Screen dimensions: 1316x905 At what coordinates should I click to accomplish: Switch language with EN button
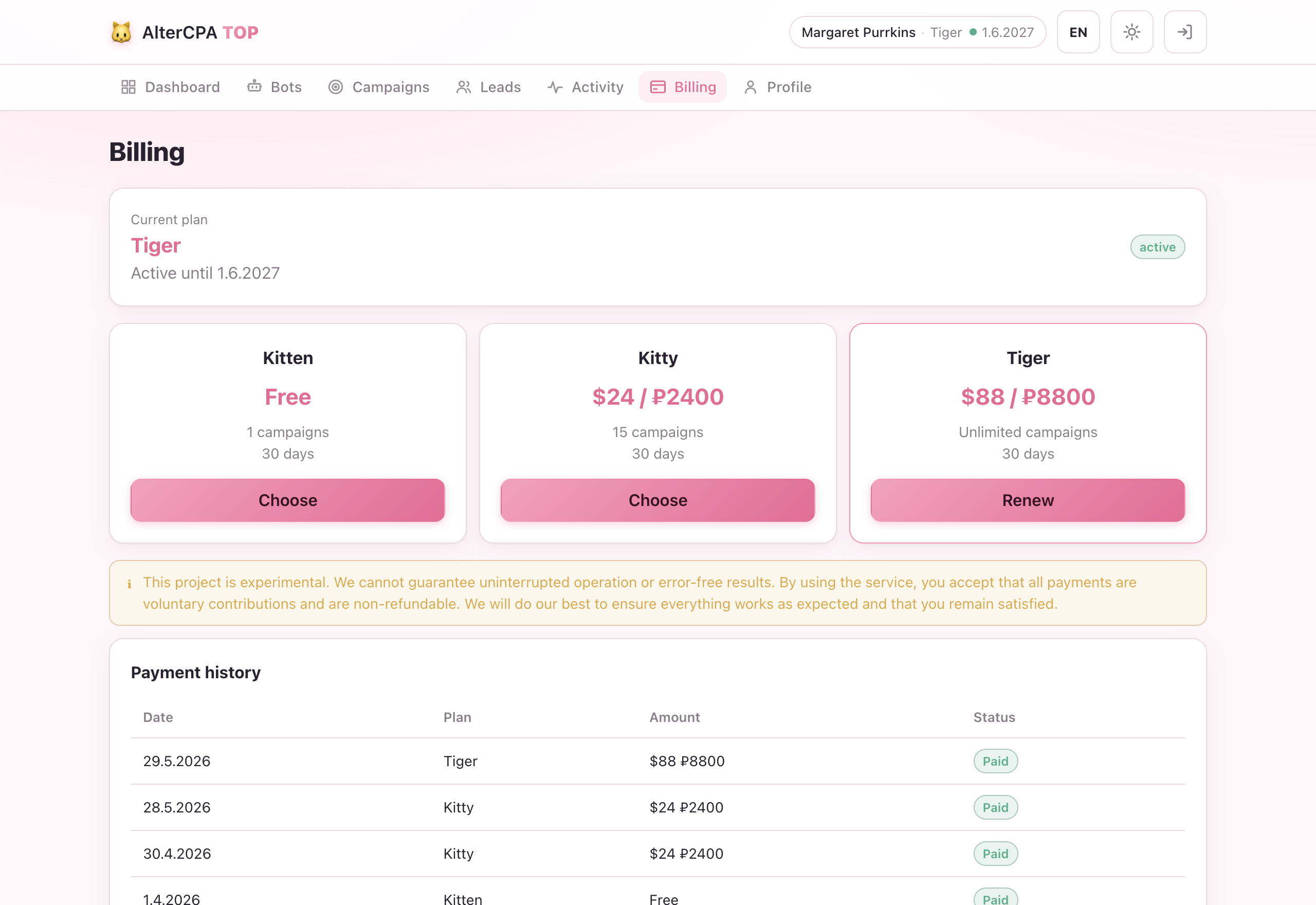coord(1078,32)
